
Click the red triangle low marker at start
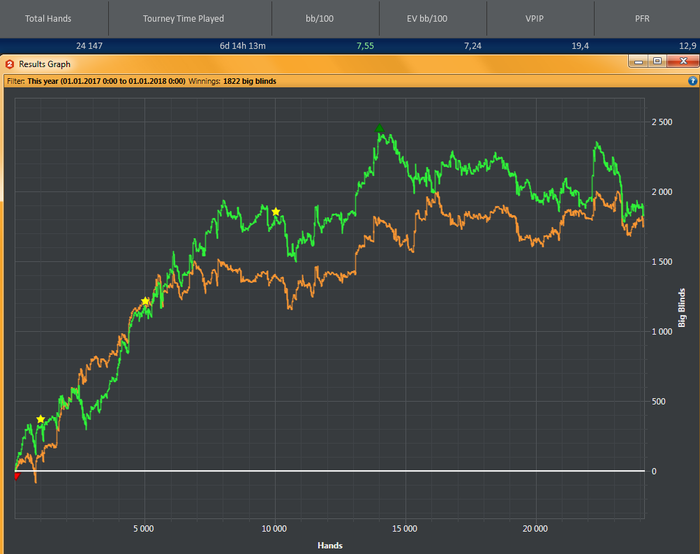[17, 476]
